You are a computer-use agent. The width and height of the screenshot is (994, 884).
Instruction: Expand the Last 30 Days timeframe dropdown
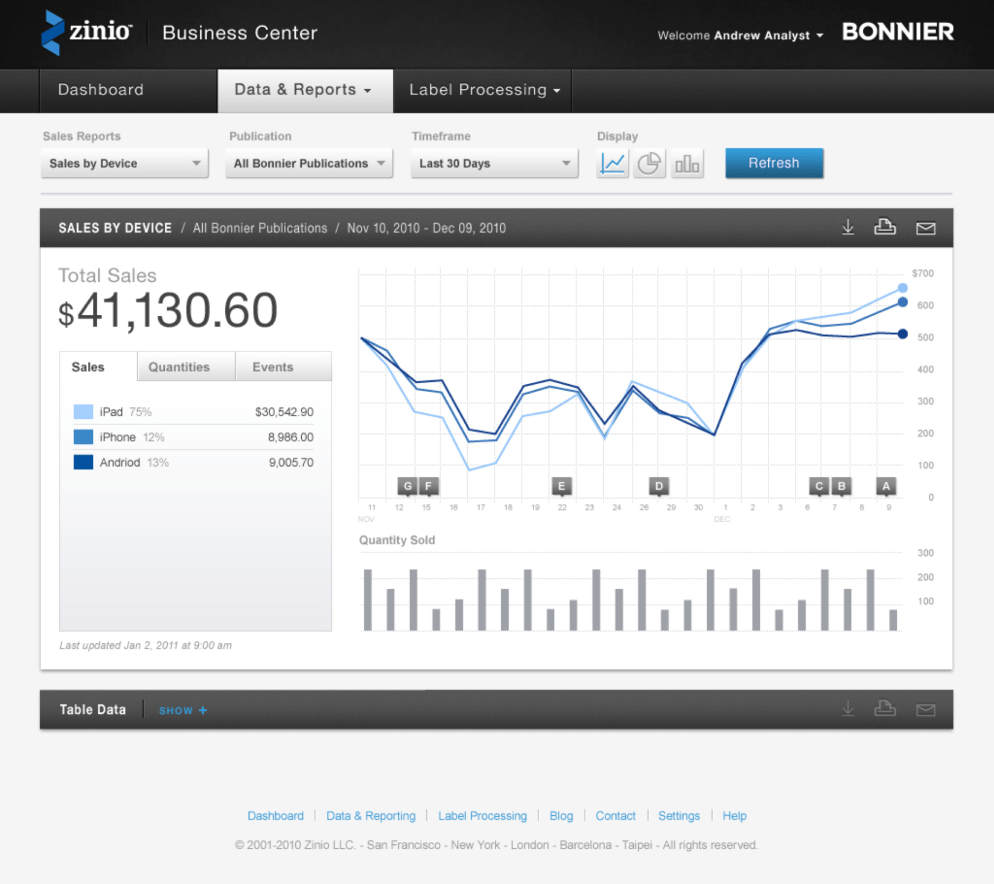494,163
